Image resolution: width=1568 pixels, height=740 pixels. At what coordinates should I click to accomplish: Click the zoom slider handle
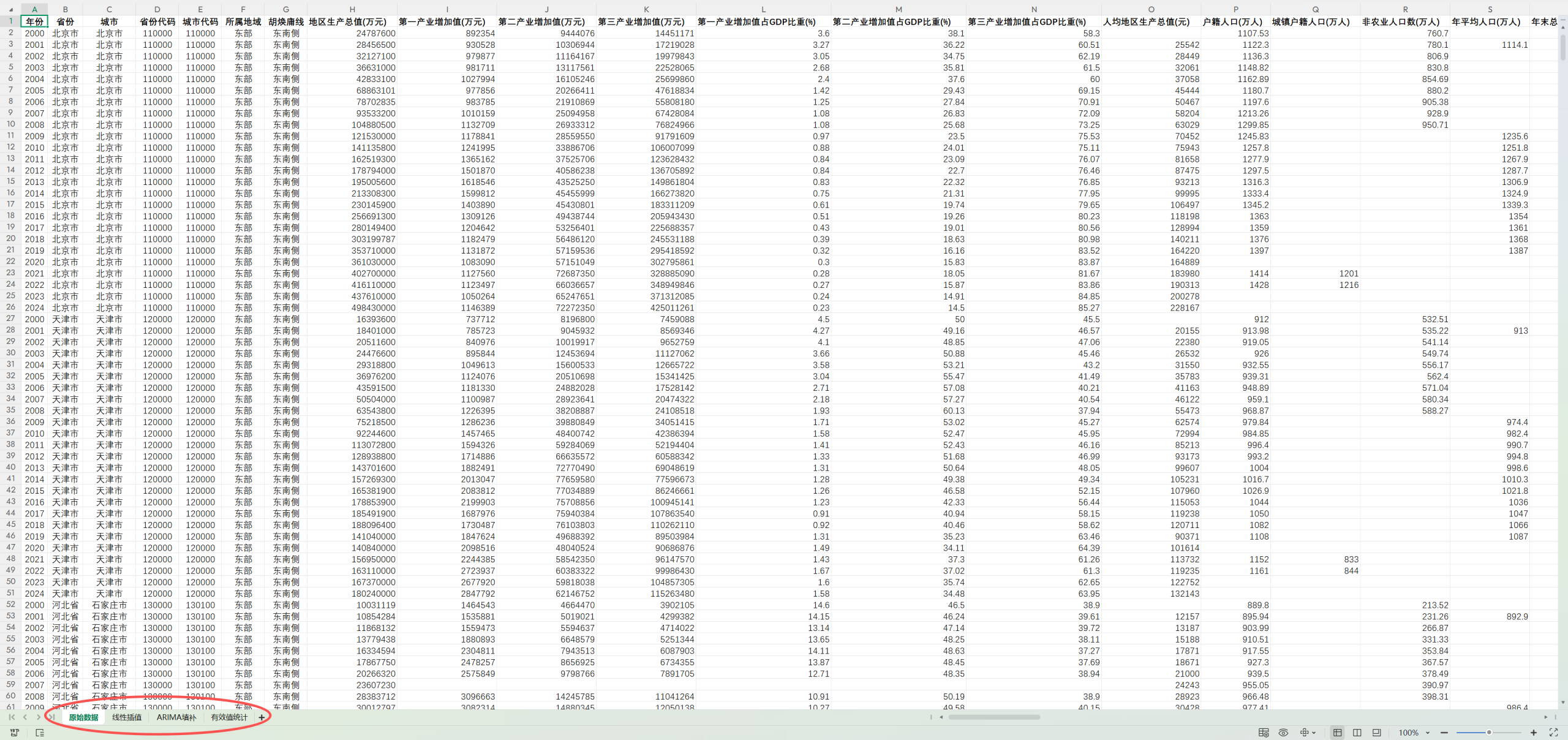coord(1489,733)
